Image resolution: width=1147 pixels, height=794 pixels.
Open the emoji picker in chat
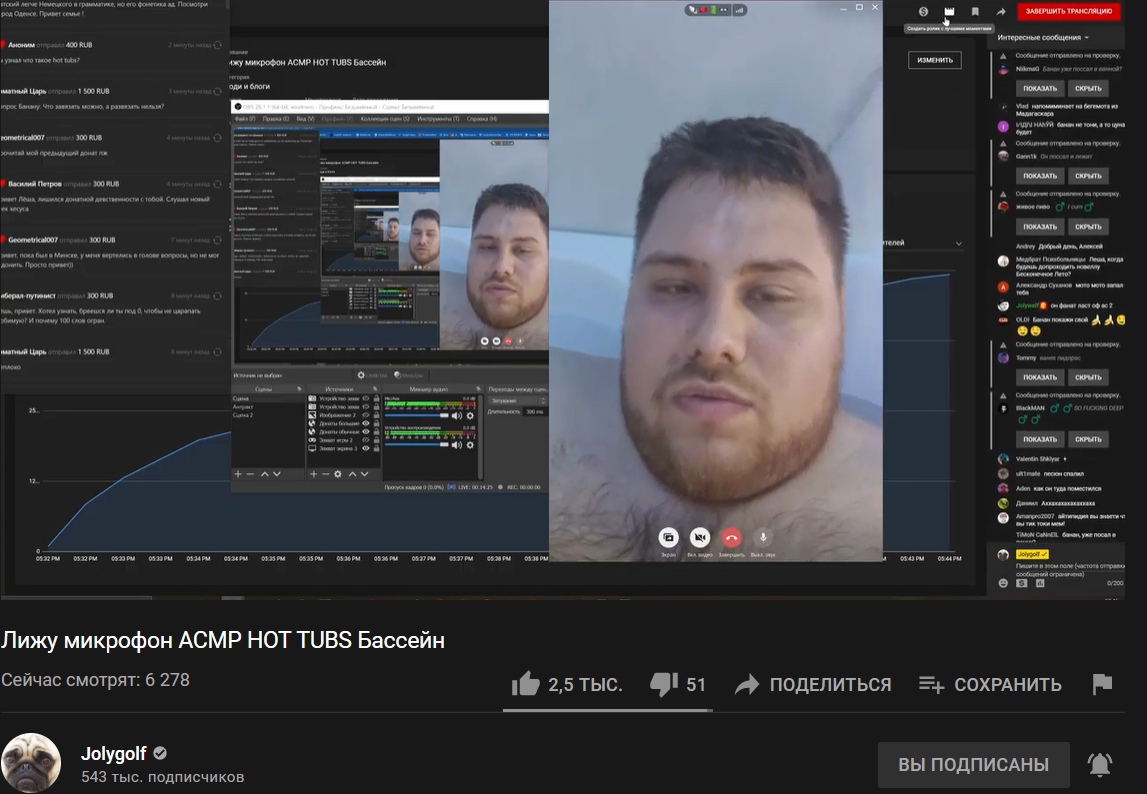pos(1003,583)
